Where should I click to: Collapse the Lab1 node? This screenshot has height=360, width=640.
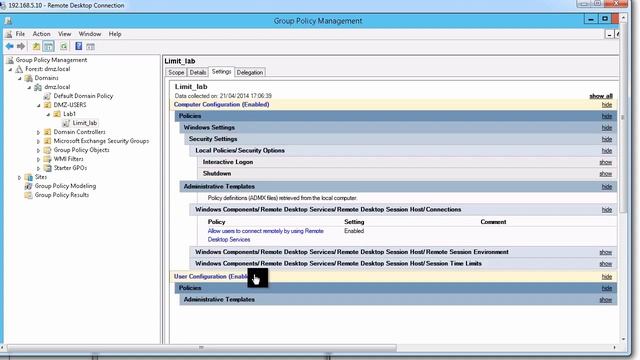[48, 114]
